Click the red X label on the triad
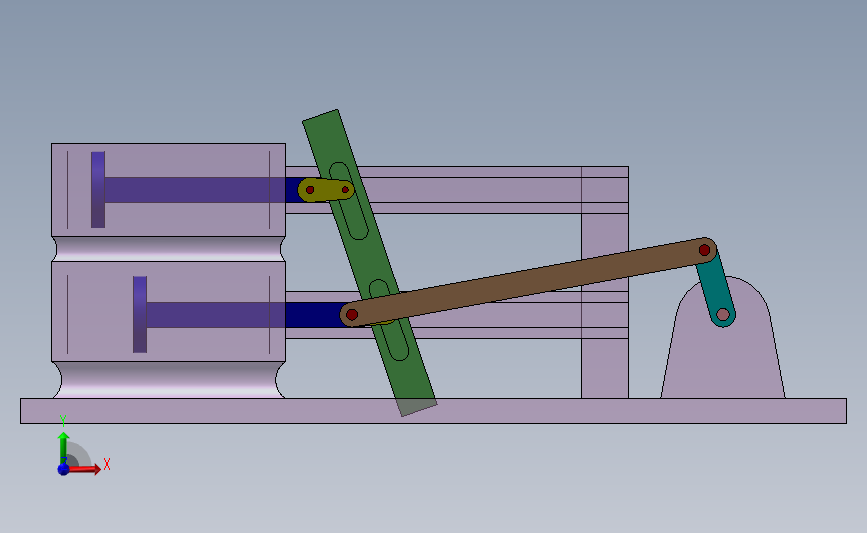The height and width of the screenshot is (533, 867). (107, 464)
